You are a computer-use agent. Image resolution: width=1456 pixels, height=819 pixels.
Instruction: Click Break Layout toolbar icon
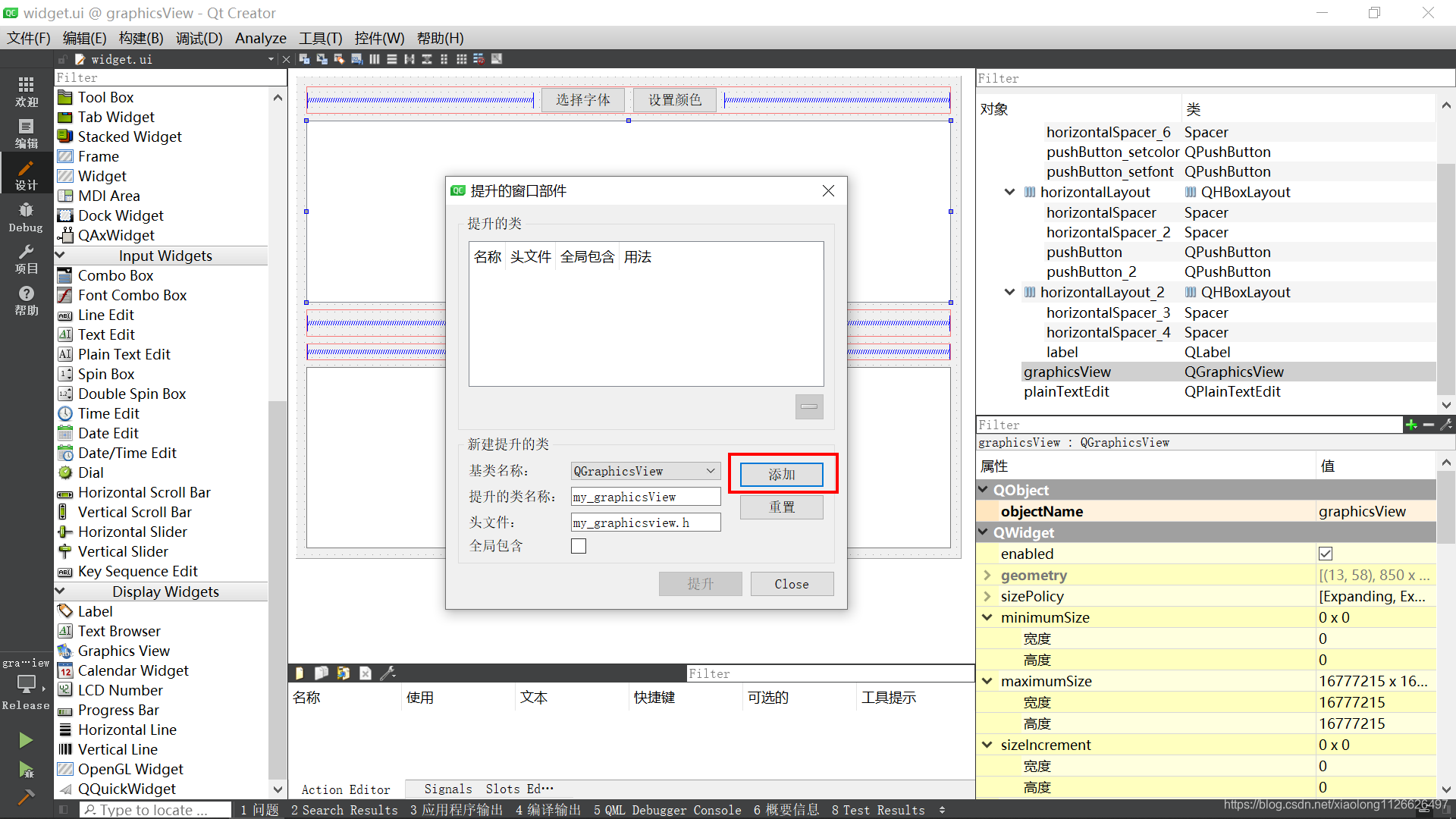point(479,59)
